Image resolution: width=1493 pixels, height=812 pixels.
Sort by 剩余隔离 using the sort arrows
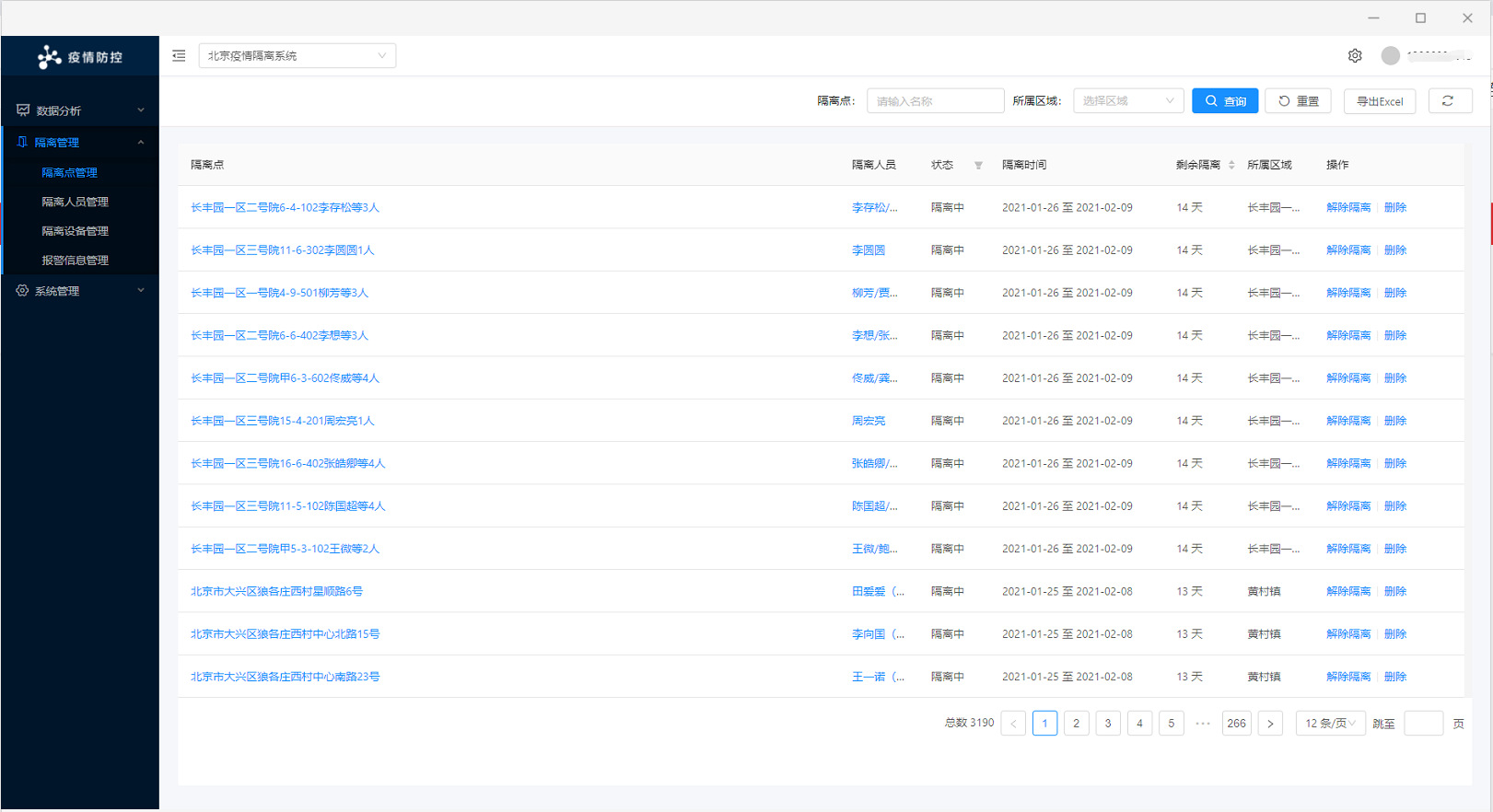[x=1231, y=166]
